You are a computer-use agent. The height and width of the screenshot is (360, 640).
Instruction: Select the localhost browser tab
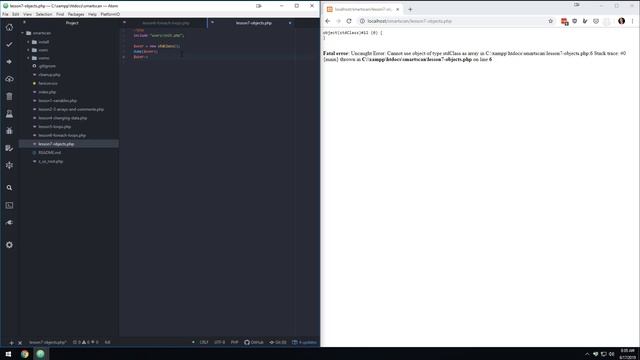pos(362,9)
